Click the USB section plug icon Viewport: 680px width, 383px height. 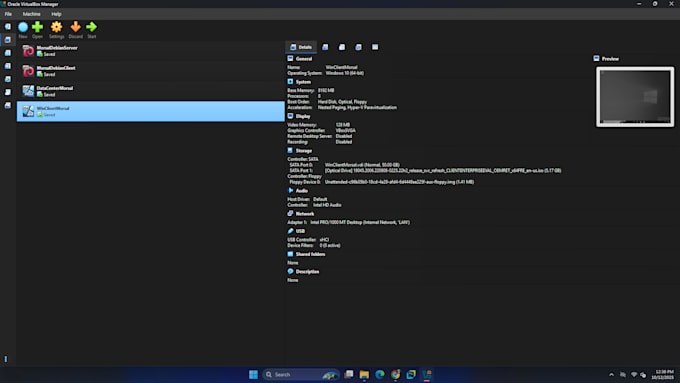(290, 231)
